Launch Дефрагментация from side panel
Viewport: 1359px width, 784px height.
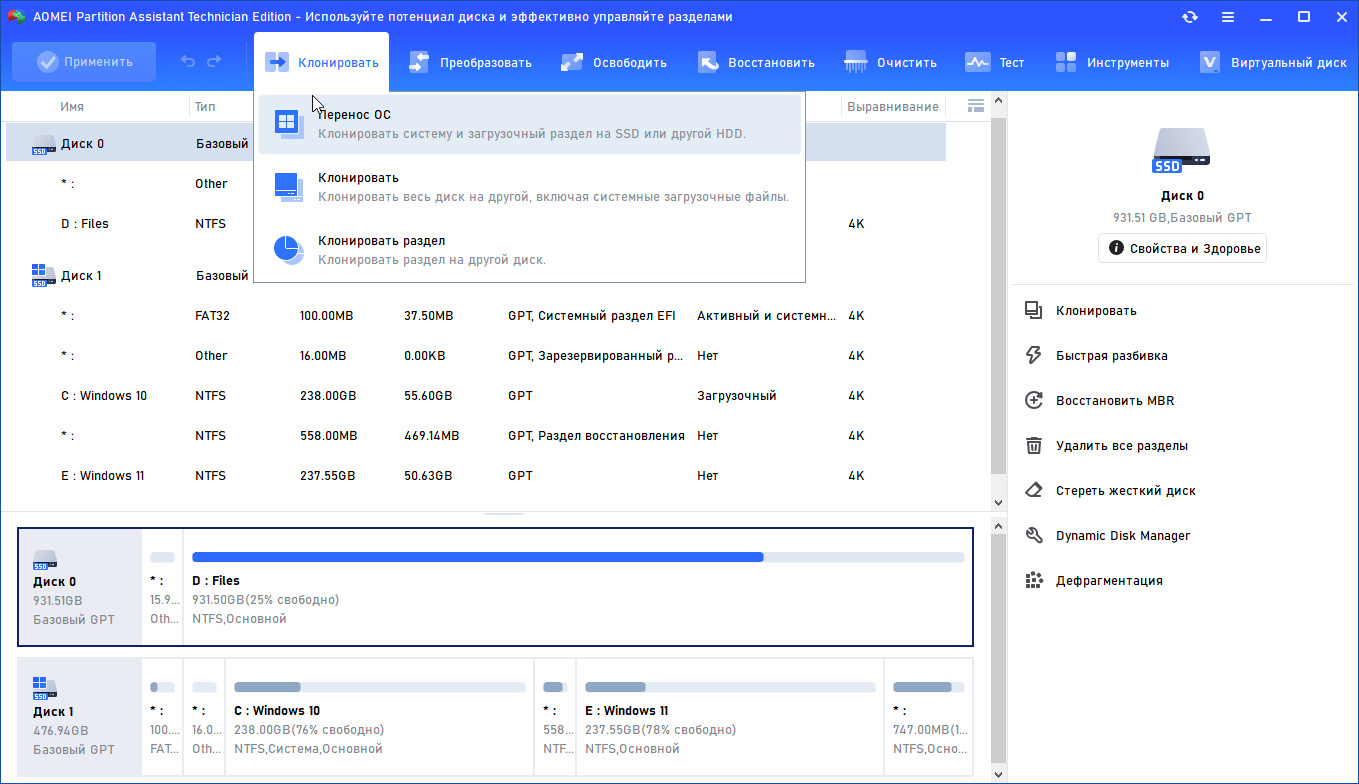(x=1108, y=581)
